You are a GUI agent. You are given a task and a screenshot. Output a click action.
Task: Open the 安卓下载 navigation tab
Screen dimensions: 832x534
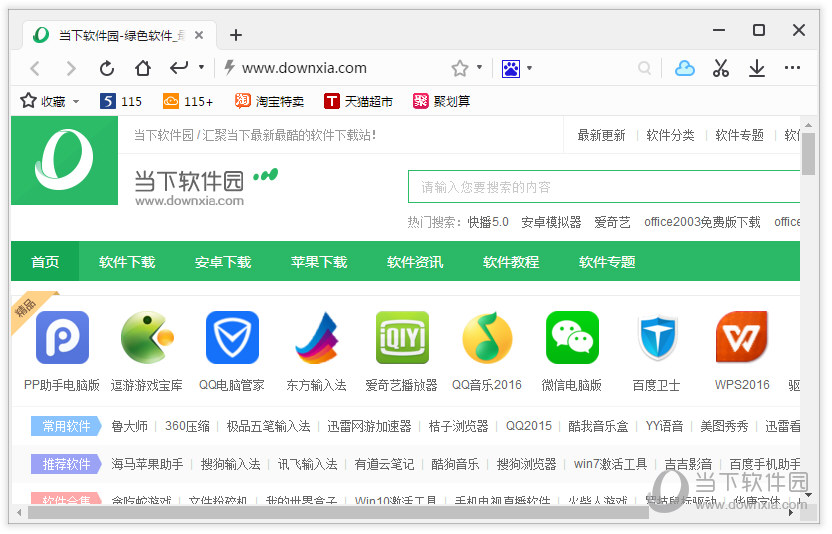(x=223, y=261)
